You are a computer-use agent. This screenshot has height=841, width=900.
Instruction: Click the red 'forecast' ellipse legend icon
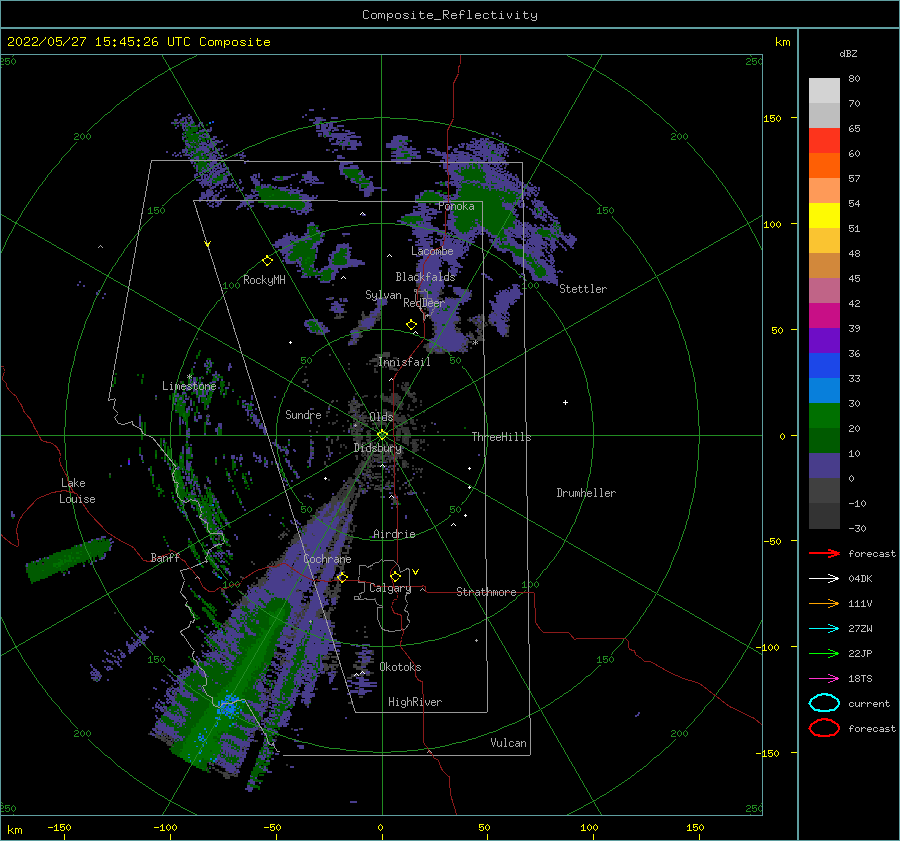824,728
